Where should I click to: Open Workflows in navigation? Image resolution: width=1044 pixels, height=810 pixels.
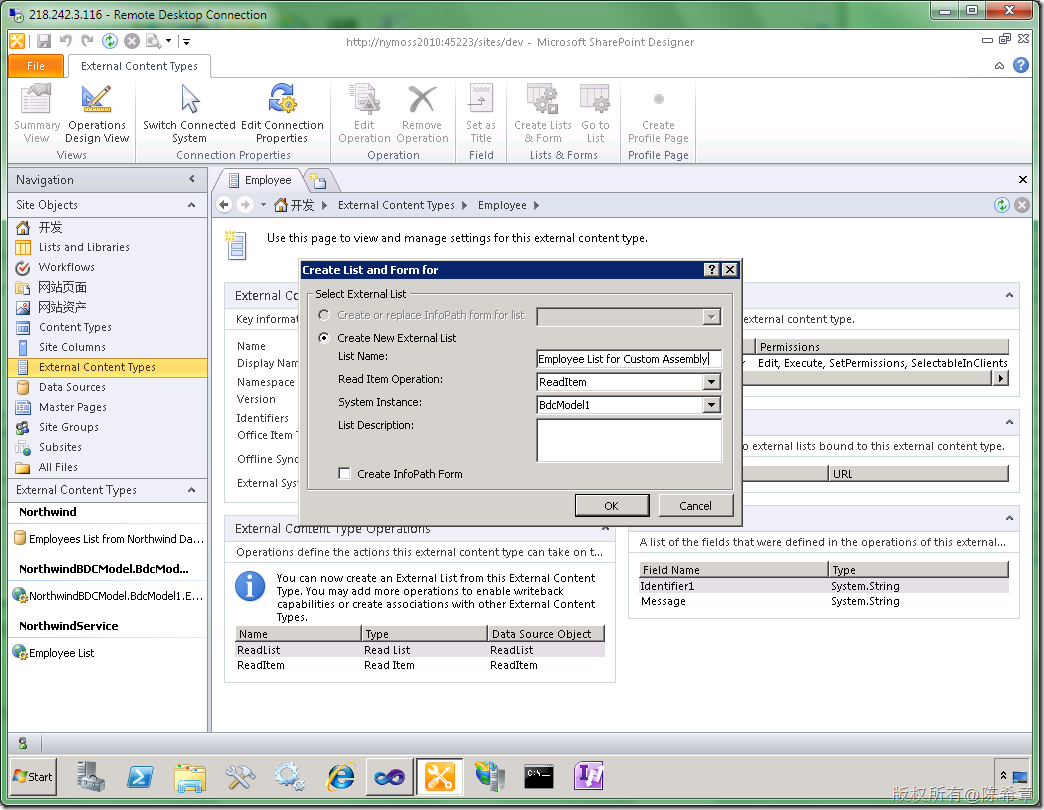click(x=67, y=267)
